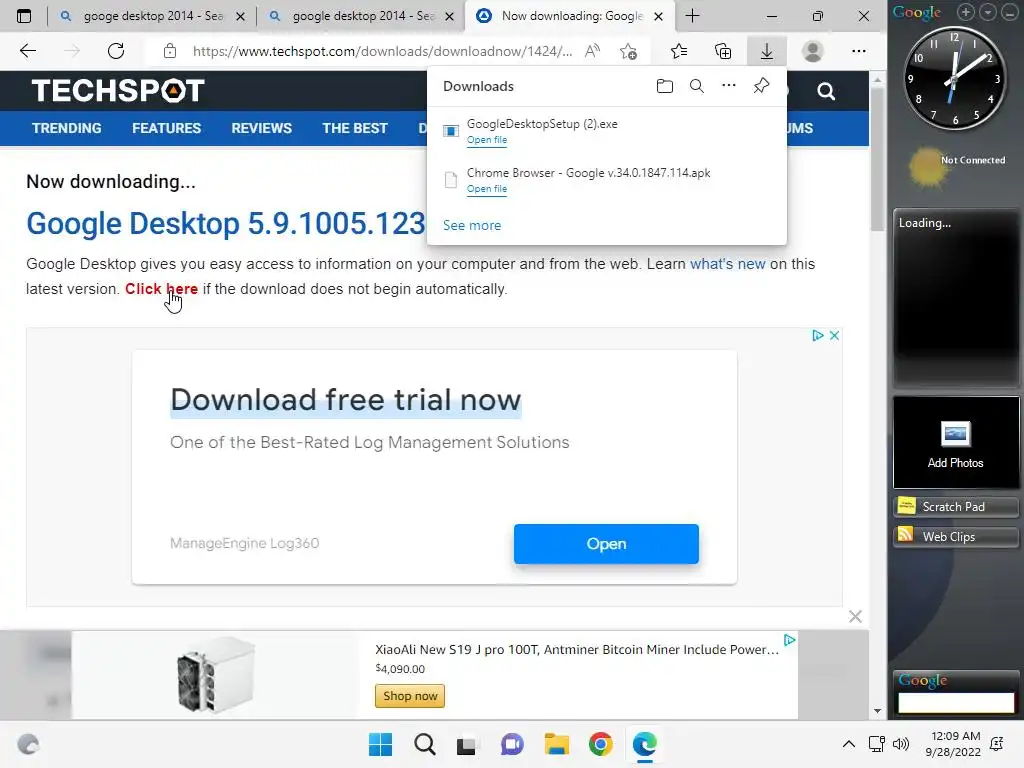Click the address bar URL
Viewport: 1024px width, 768px height.
[383, 51]
